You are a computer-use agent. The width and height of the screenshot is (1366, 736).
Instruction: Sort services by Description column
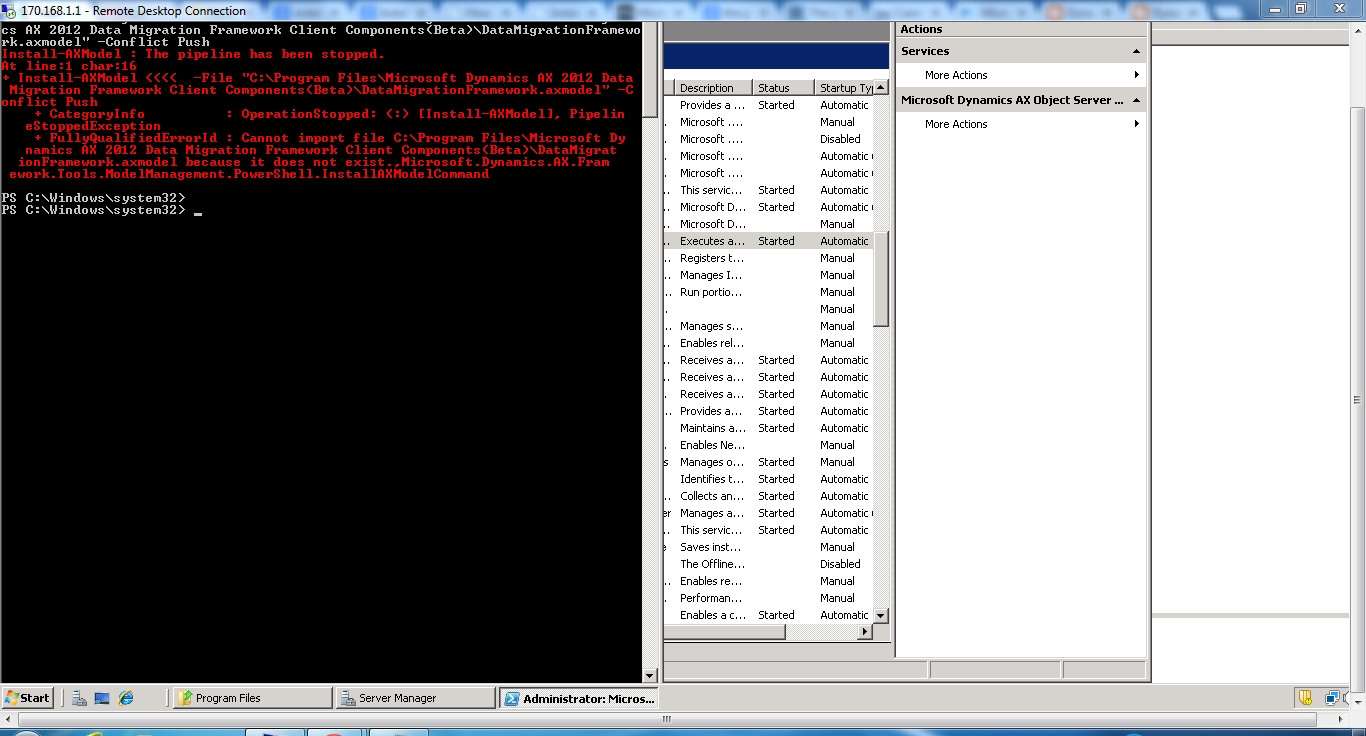pos(714,88)
